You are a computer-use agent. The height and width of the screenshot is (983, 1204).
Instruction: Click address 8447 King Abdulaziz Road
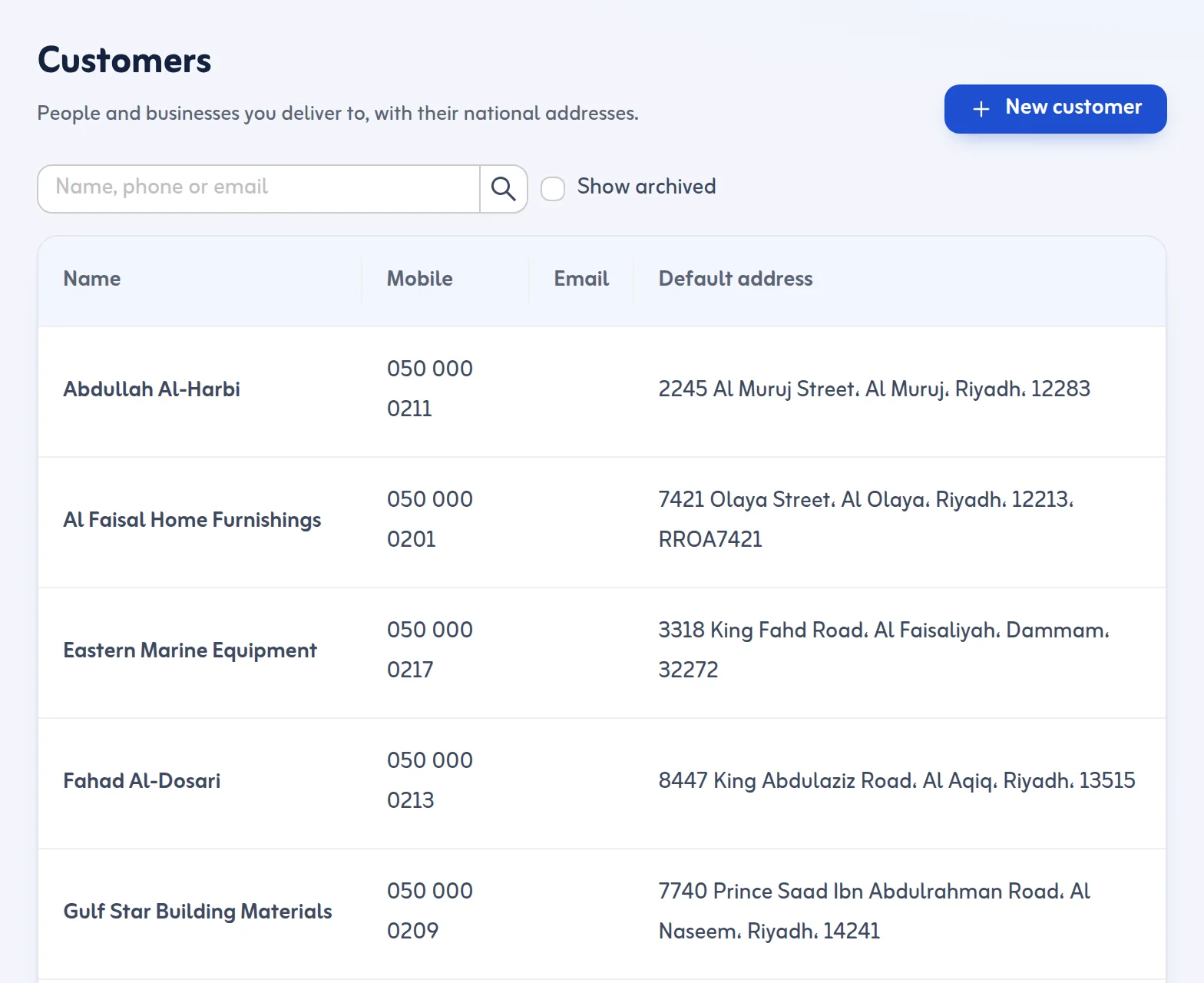897,781
